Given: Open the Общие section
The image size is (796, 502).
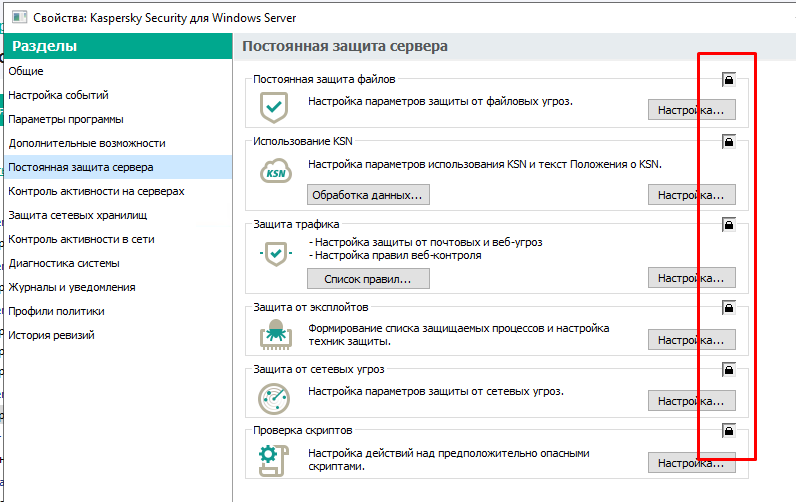Looking at the screenshot, I should [26, 71].
